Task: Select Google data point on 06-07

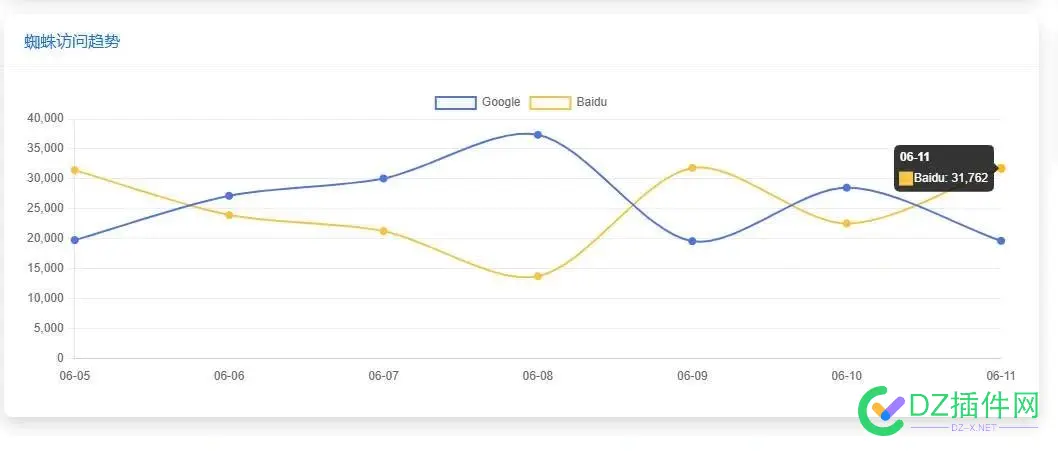Action: pos(384,178)
